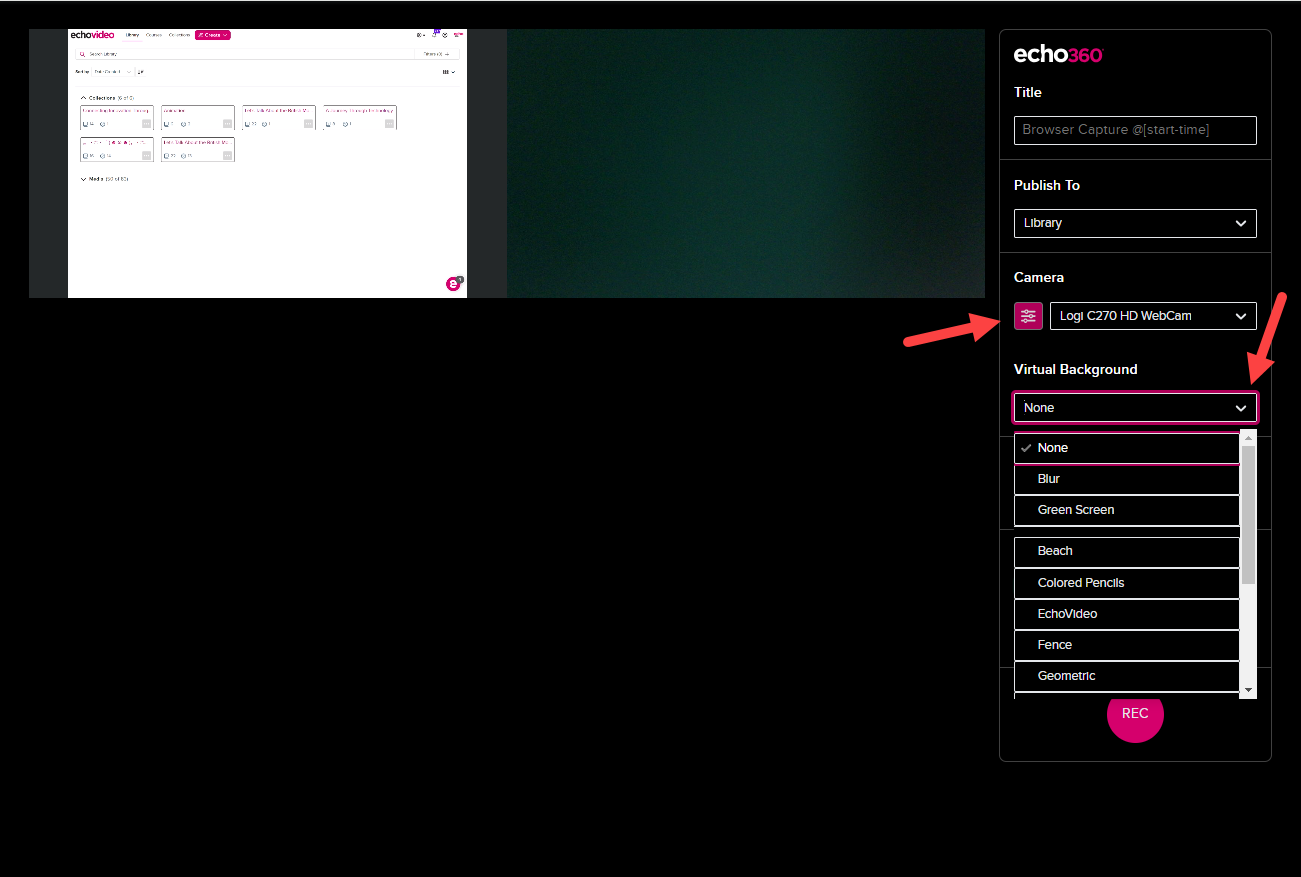Viewport: 1301px width, 877px height.
Task: Click the Camera section heading
Action: pos(1039,277)
